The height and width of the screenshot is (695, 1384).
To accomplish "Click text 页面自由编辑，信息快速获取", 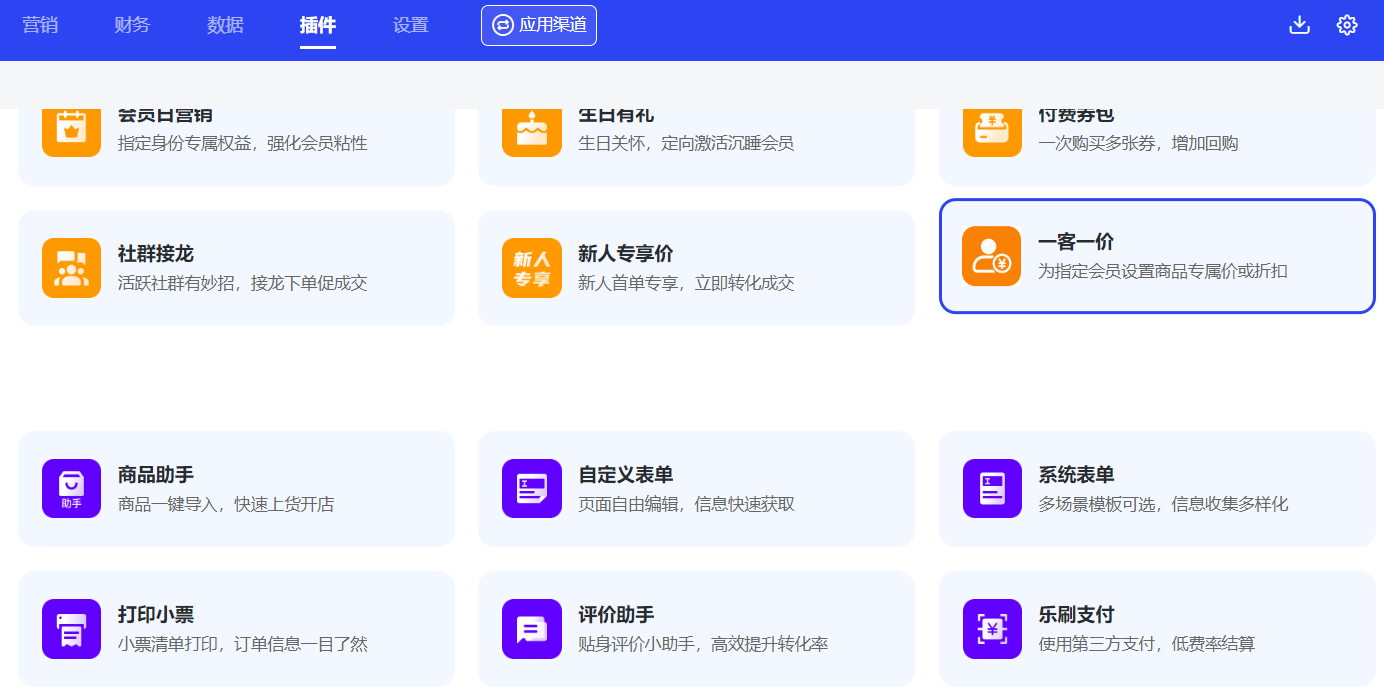I will click(x=686, y=504).
